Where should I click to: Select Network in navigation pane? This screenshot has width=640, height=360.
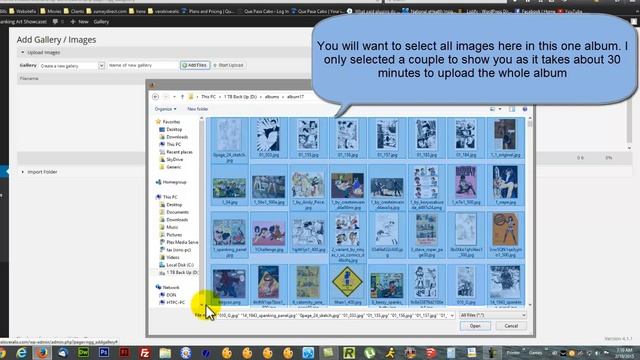(171, 287)
